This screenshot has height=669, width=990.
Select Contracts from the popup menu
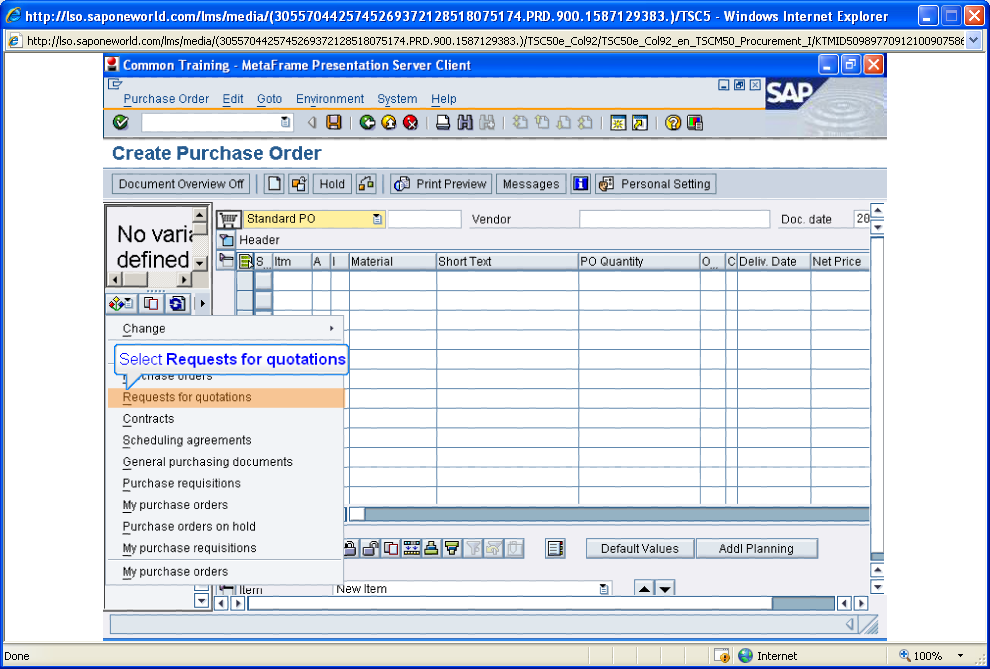(225, 418)
